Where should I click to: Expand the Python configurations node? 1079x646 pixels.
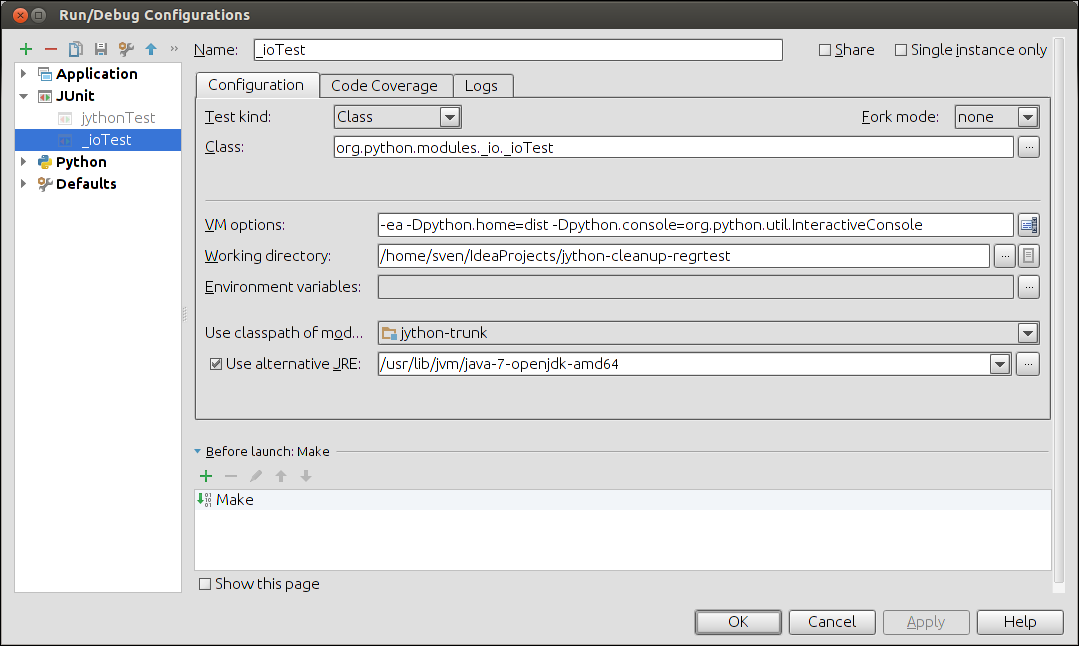click(x=25, y=162)
